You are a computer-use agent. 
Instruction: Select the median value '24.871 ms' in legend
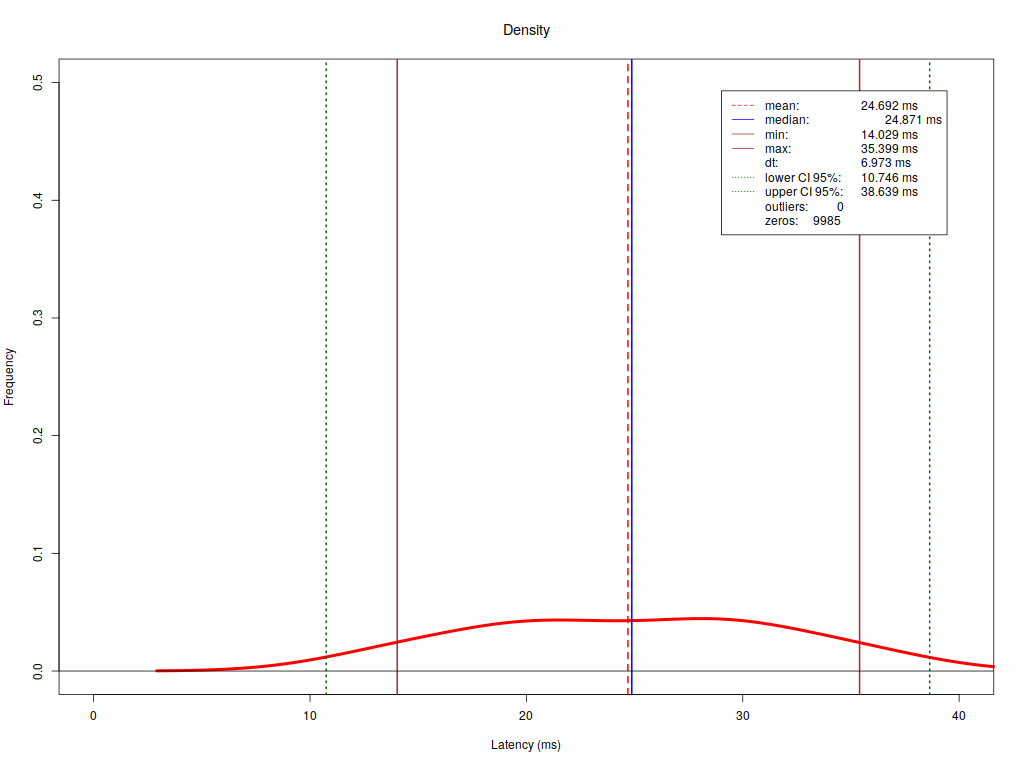tap(913, 120)
